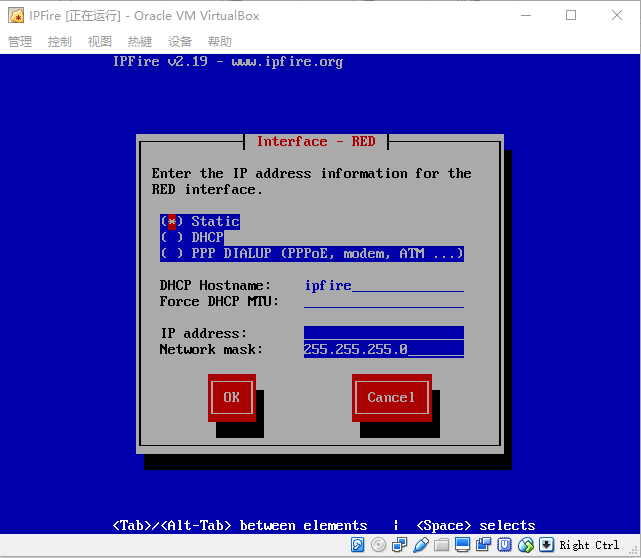Click the Network mask input field
The height and width of the screenshot is (558, 641).
384,350
